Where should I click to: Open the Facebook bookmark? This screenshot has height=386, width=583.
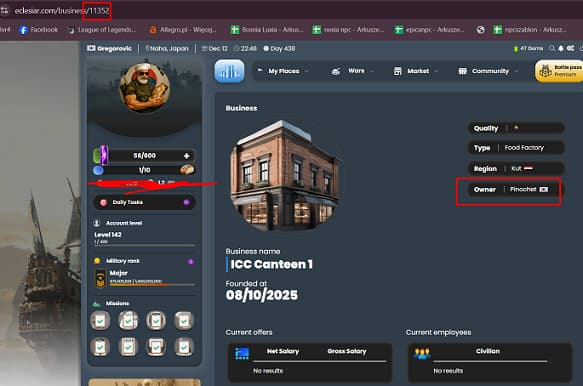(39, 30)
